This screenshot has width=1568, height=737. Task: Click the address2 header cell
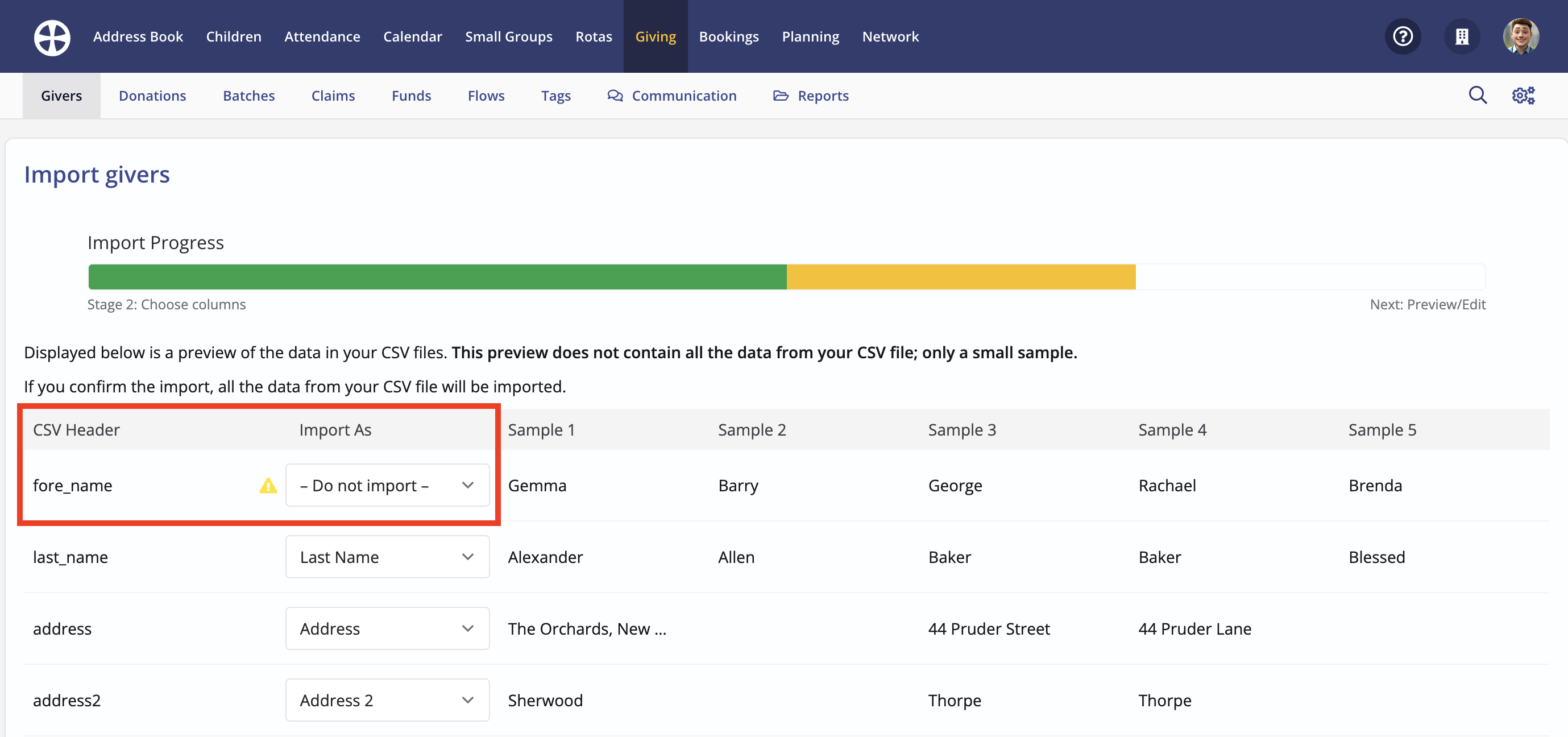[67, 700]
